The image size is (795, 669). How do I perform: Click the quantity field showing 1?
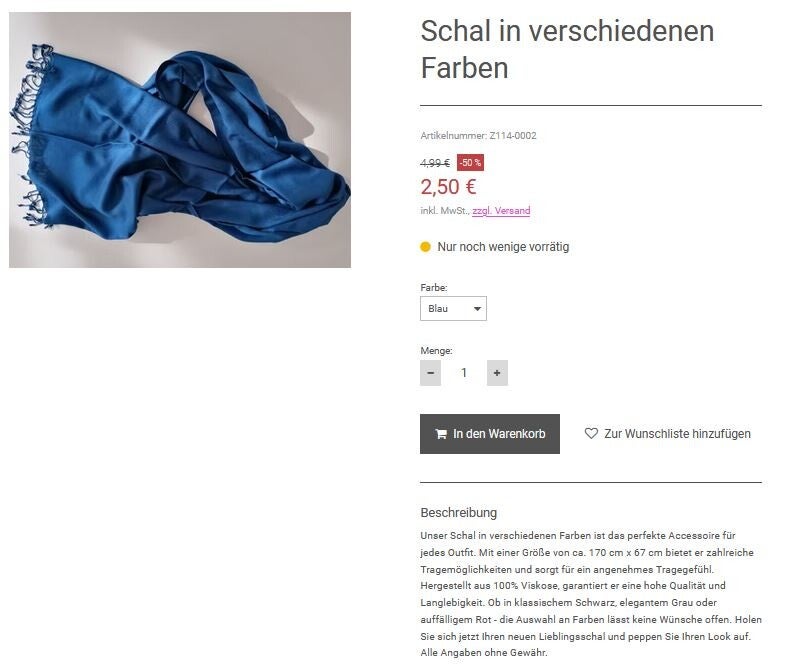(x=464, y=373)
